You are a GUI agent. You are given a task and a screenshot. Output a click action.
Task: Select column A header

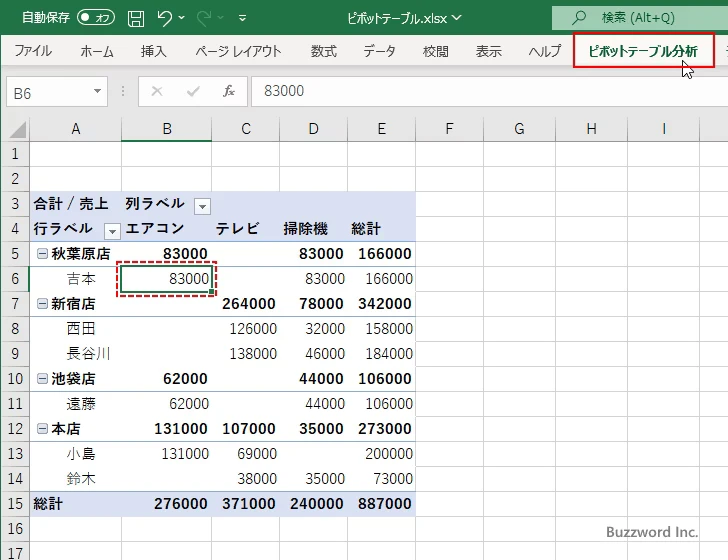[76, 129]
